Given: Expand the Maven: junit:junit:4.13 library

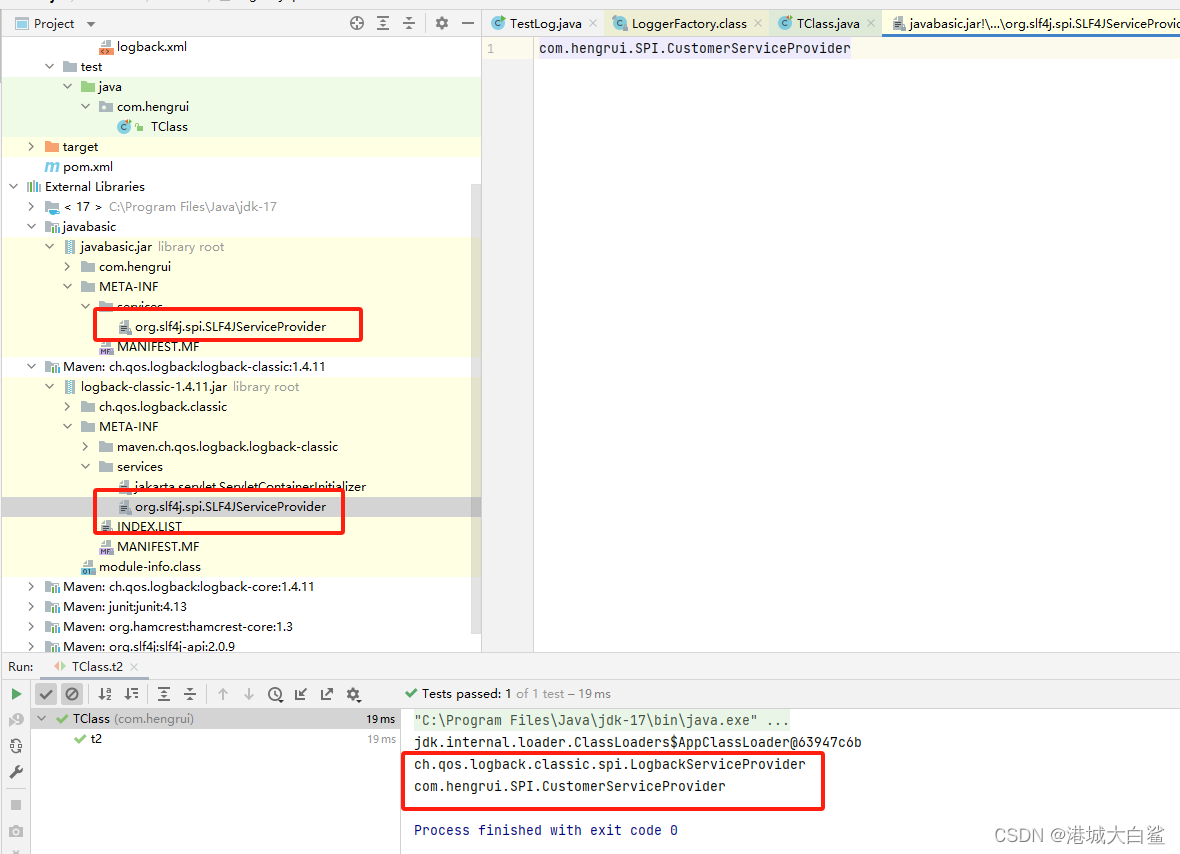Looking at the screenshot, I should tap(31, 606).
